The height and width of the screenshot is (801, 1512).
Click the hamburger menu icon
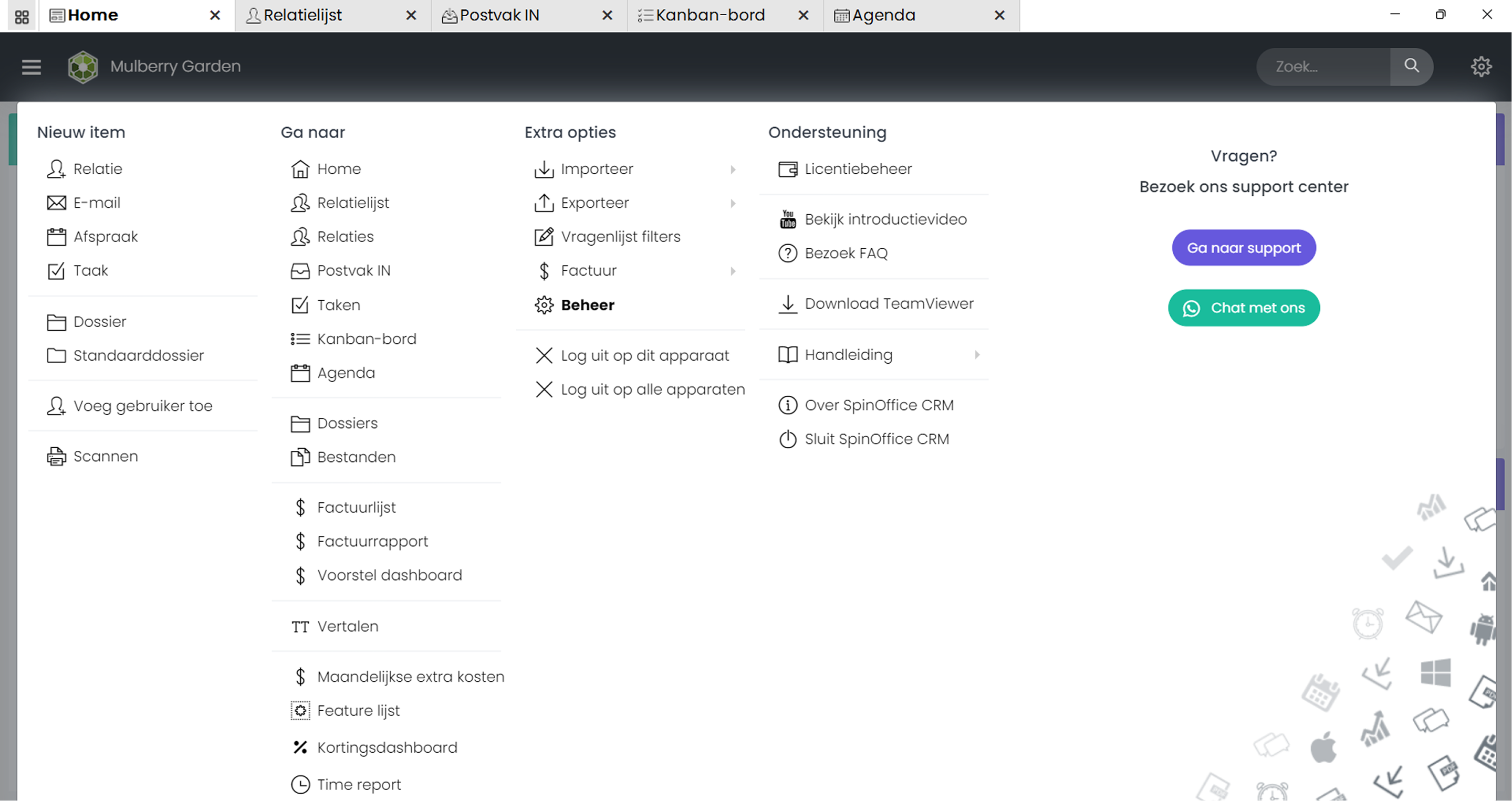pos(31,67)
